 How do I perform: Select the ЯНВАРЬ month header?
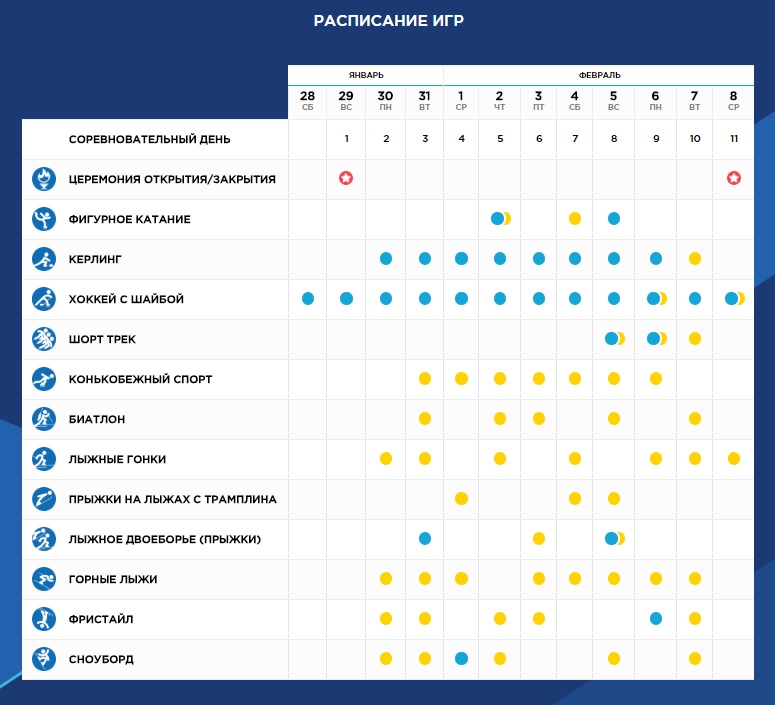point(366,75)
